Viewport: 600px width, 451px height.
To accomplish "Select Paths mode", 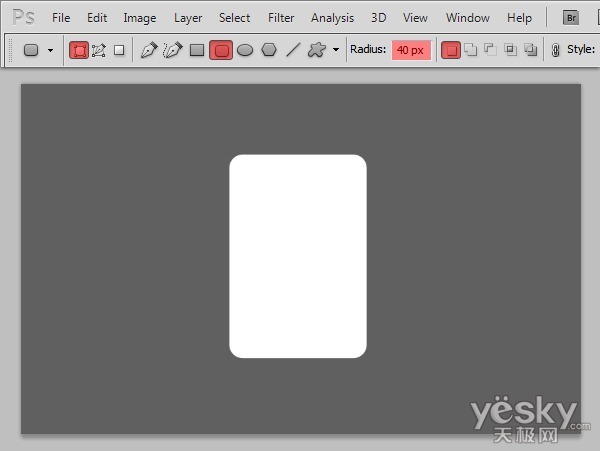I will pyautogui.click(x=99, y=50).
